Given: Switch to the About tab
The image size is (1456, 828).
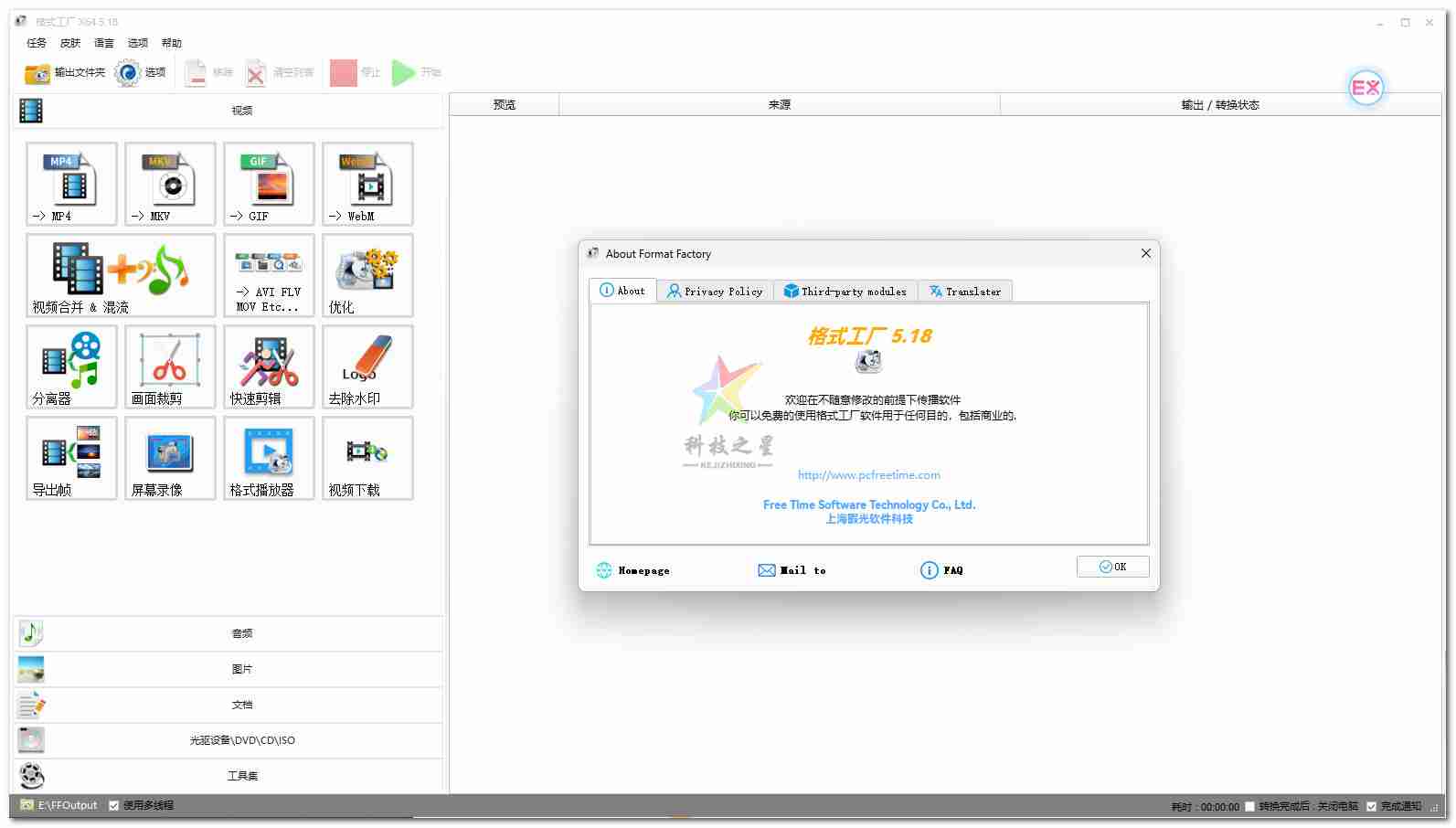Looking at the screenshot, I should (x=622, y=291).
